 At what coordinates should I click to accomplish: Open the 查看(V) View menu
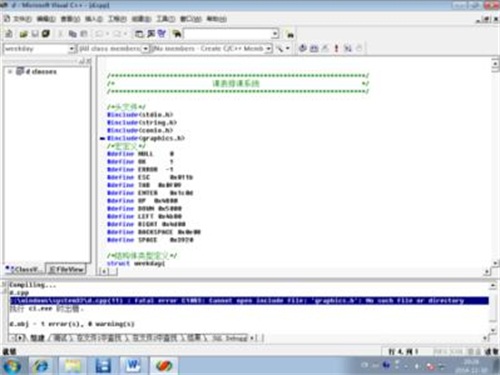[70, 19]
